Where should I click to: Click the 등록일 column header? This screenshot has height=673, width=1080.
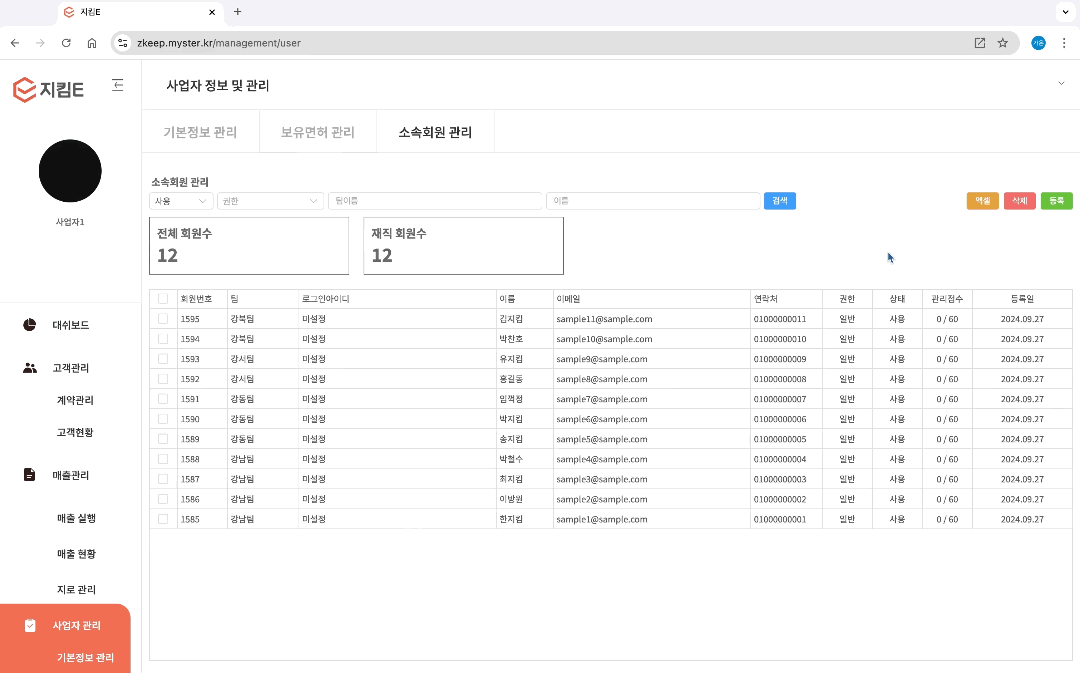click(1022, 298)
